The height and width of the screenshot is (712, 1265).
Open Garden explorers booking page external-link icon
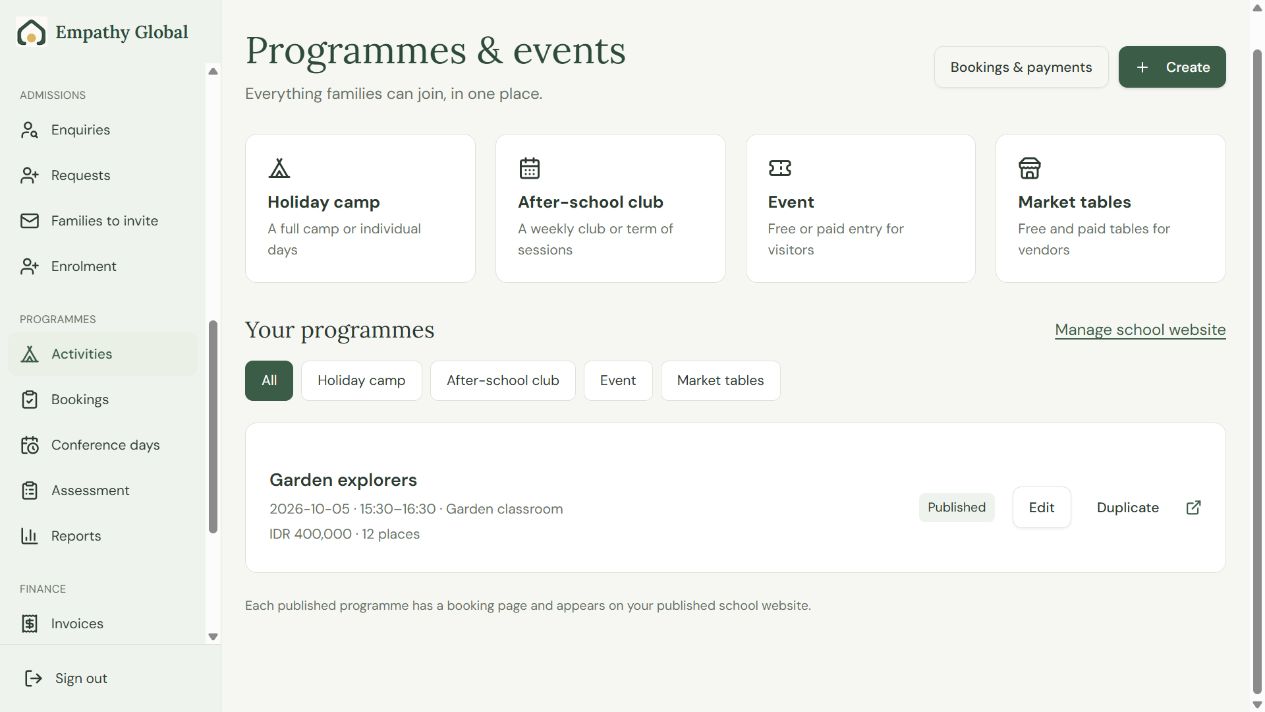1193,507
